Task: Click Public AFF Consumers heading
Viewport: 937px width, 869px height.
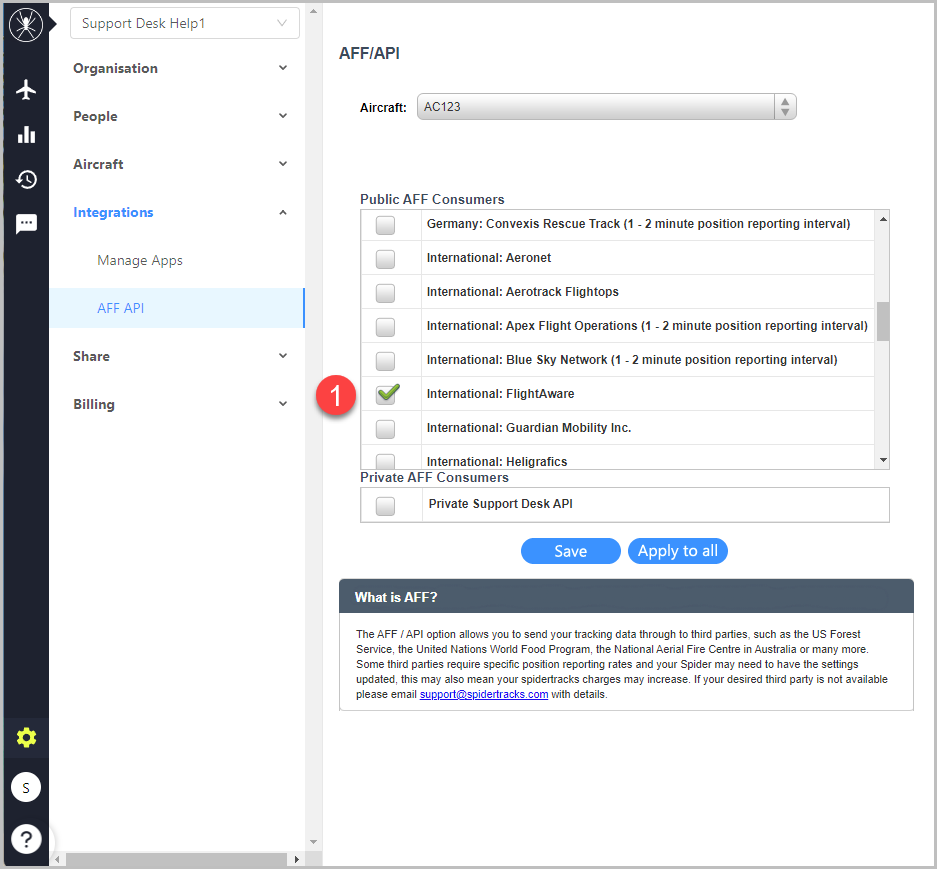Action: pyautogui.click(x=432, y=199)
